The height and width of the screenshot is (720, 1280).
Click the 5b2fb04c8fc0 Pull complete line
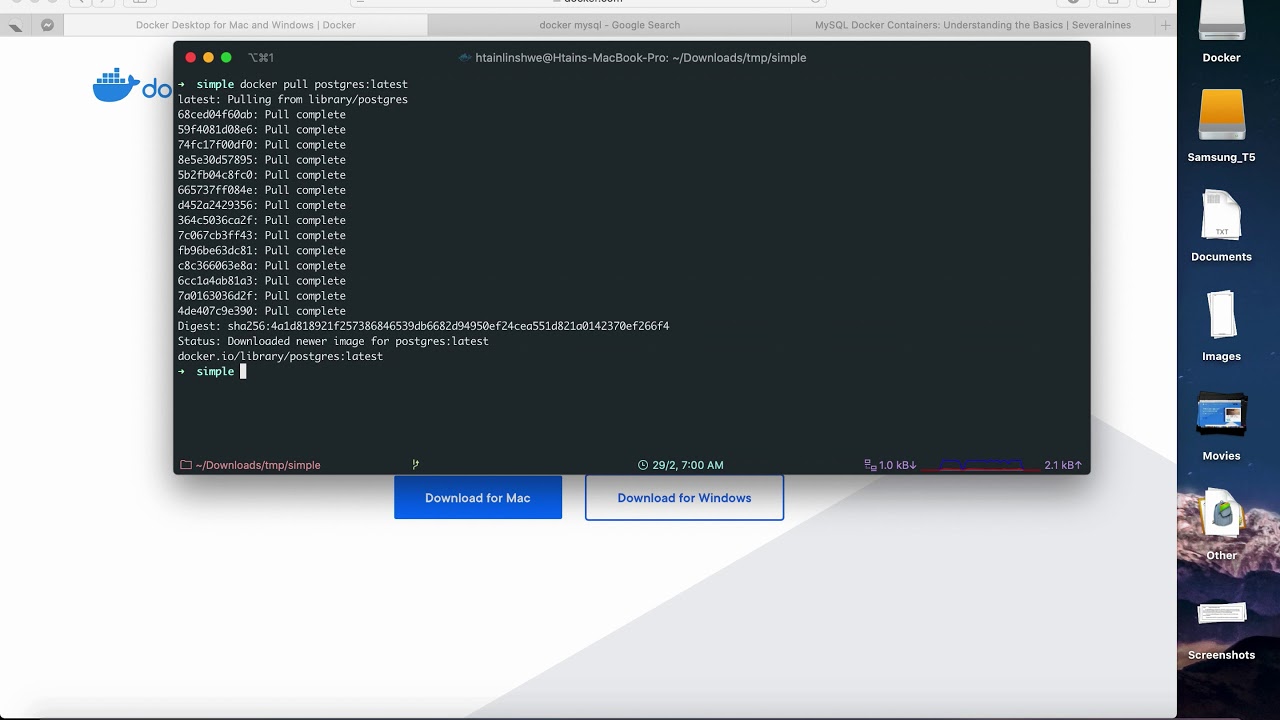click(x=262, y=174)
